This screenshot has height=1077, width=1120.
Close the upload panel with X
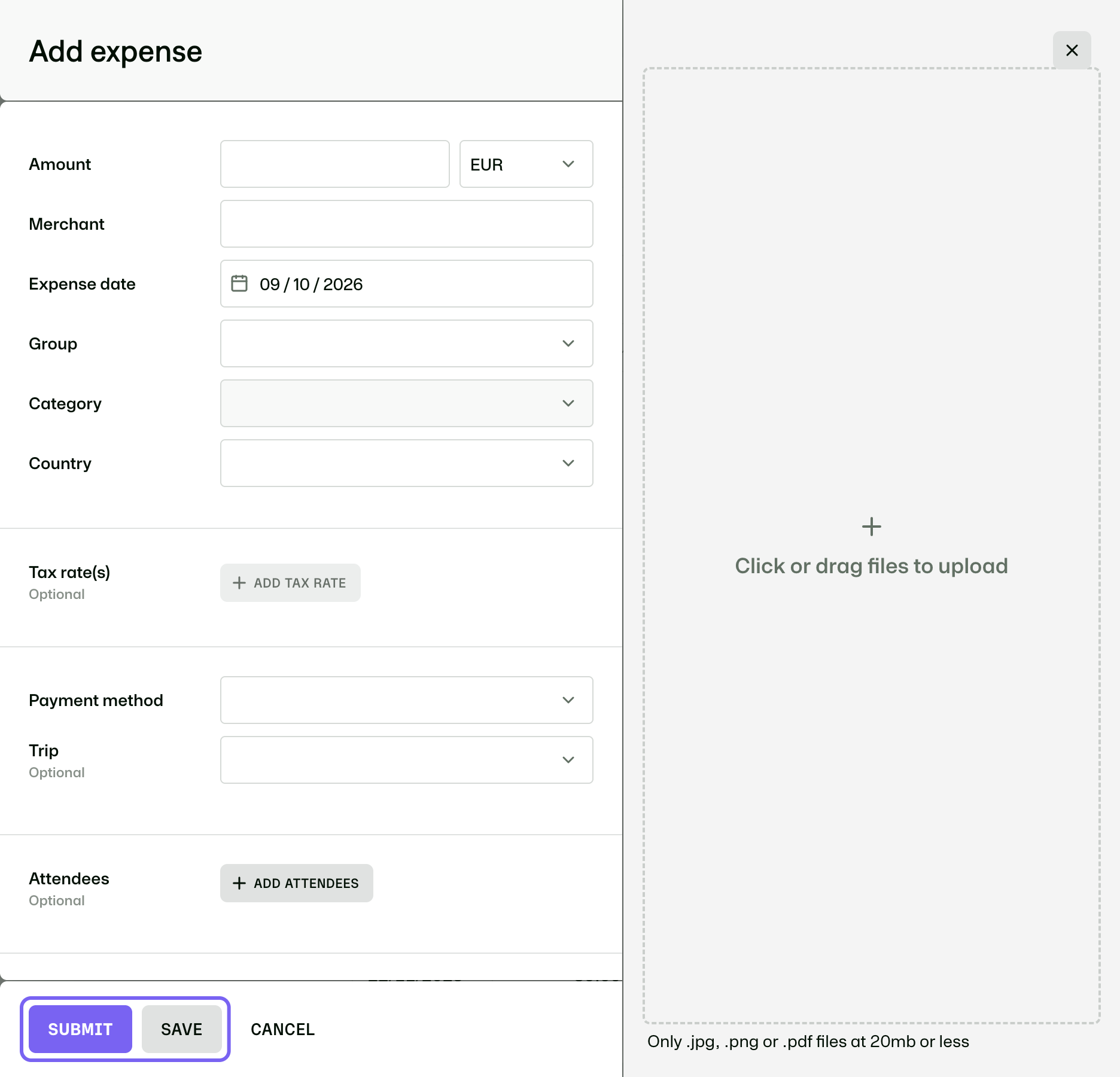[1072, 50]
